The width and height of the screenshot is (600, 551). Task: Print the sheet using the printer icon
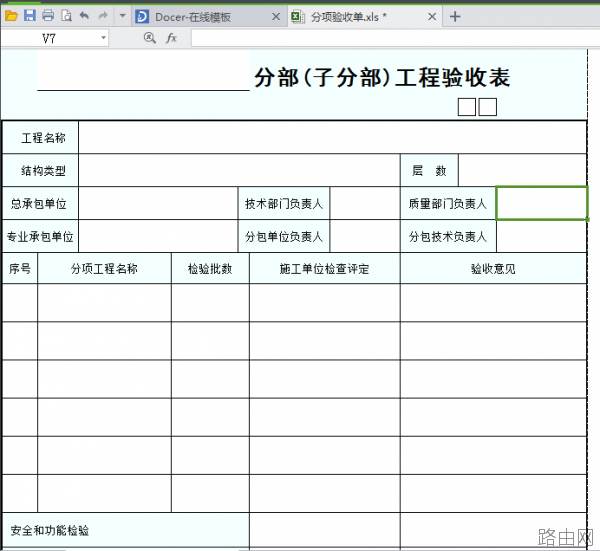48,16
